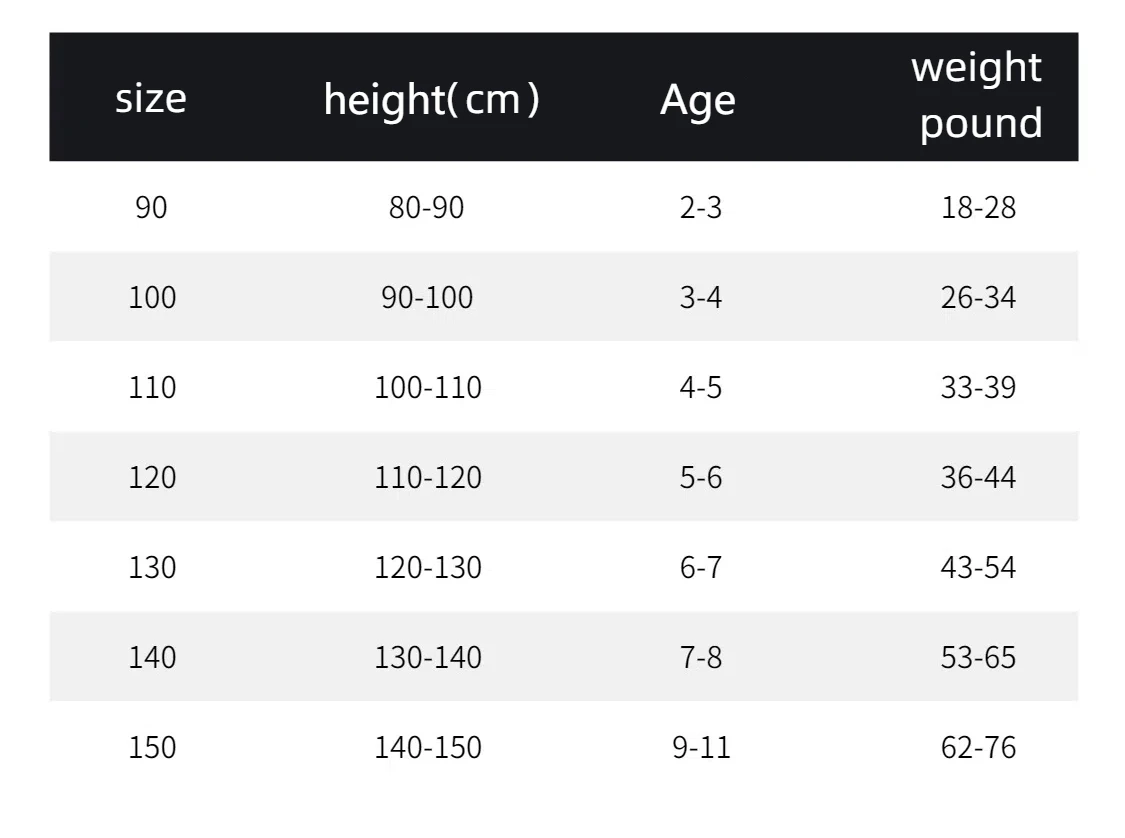Click the 'Age' column header

coord(697,100)
